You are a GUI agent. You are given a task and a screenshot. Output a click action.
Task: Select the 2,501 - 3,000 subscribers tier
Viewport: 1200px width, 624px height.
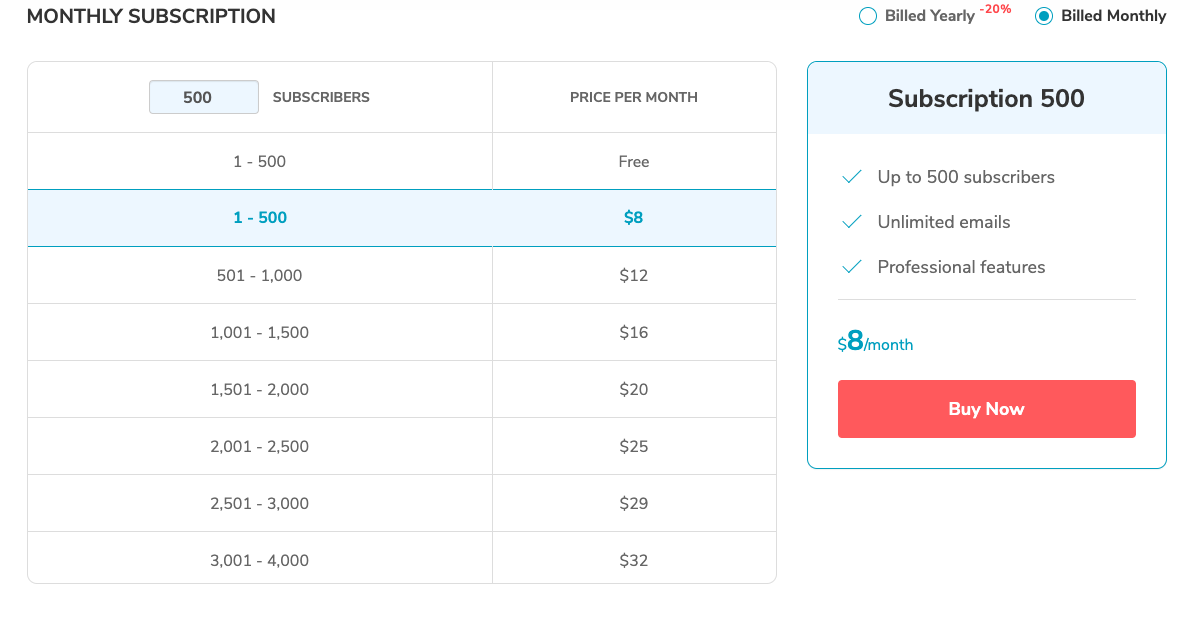click(x=260, y=503)
